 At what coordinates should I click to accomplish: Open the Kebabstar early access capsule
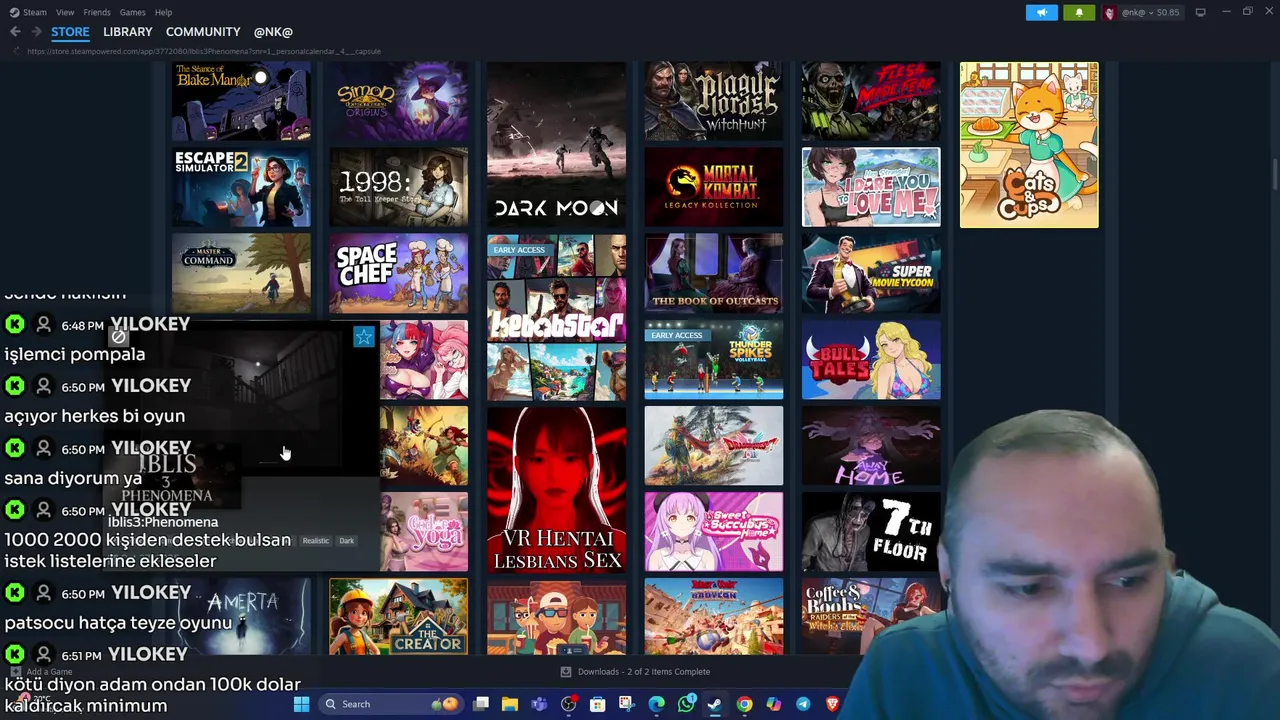556,317
